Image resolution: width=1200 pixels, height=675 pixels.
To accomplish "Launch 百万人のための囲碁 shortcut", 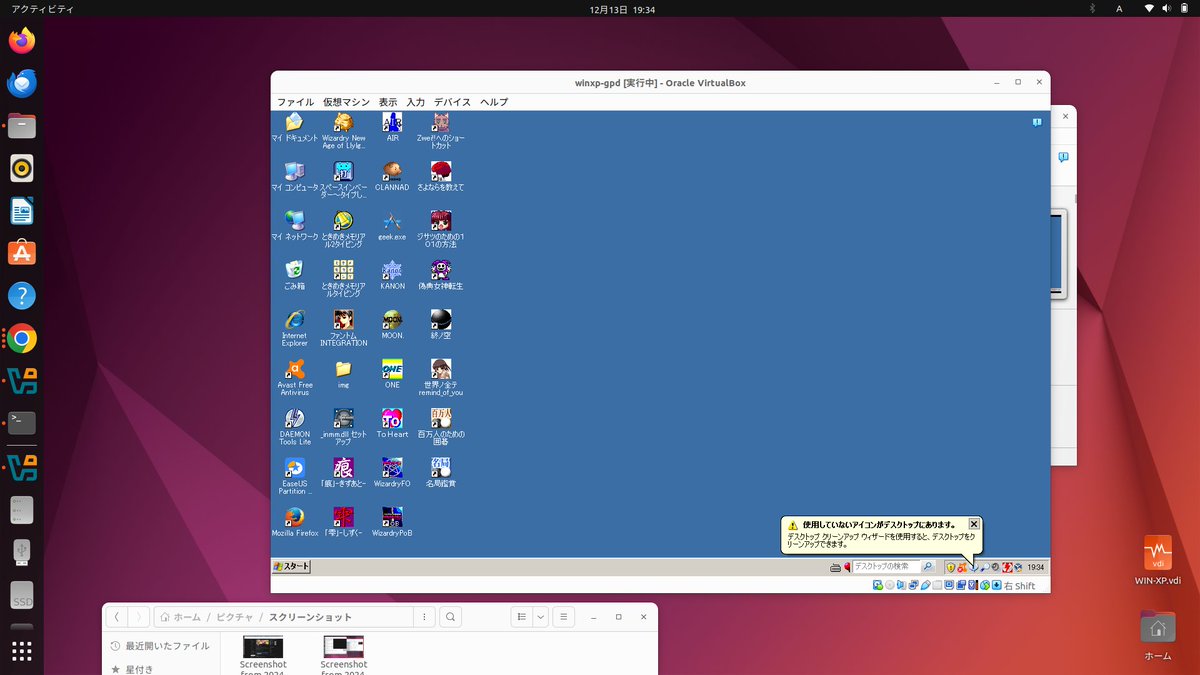I will 441,425.
